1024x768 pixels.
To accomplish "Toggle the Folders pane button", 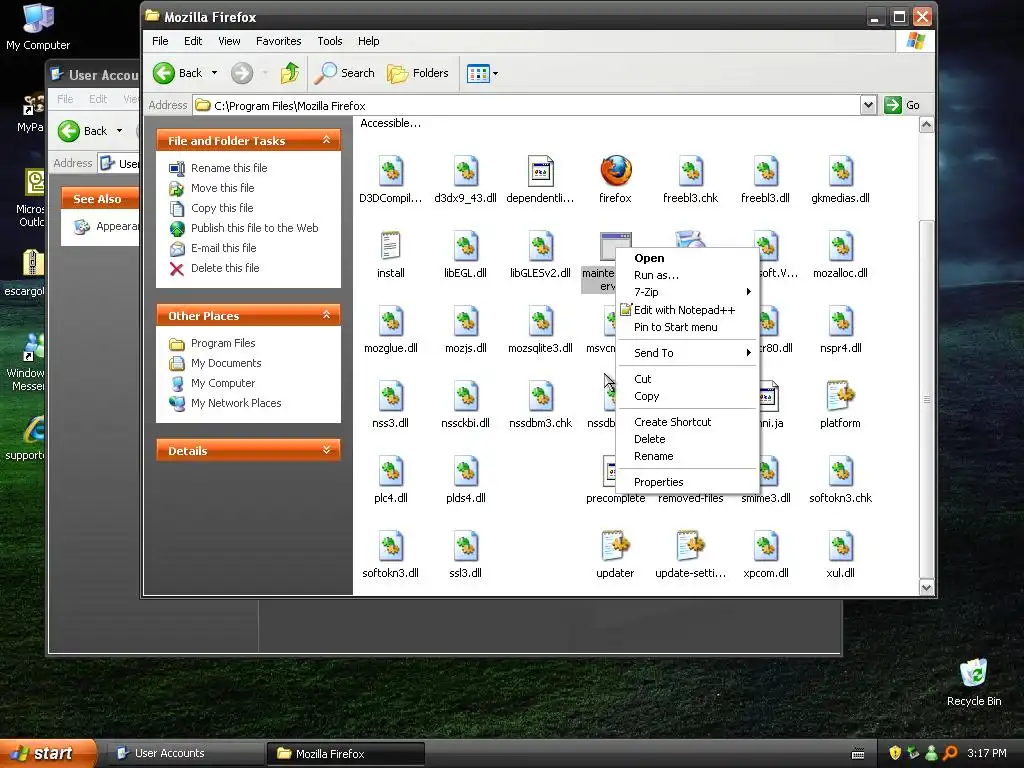I will (418, 73).
